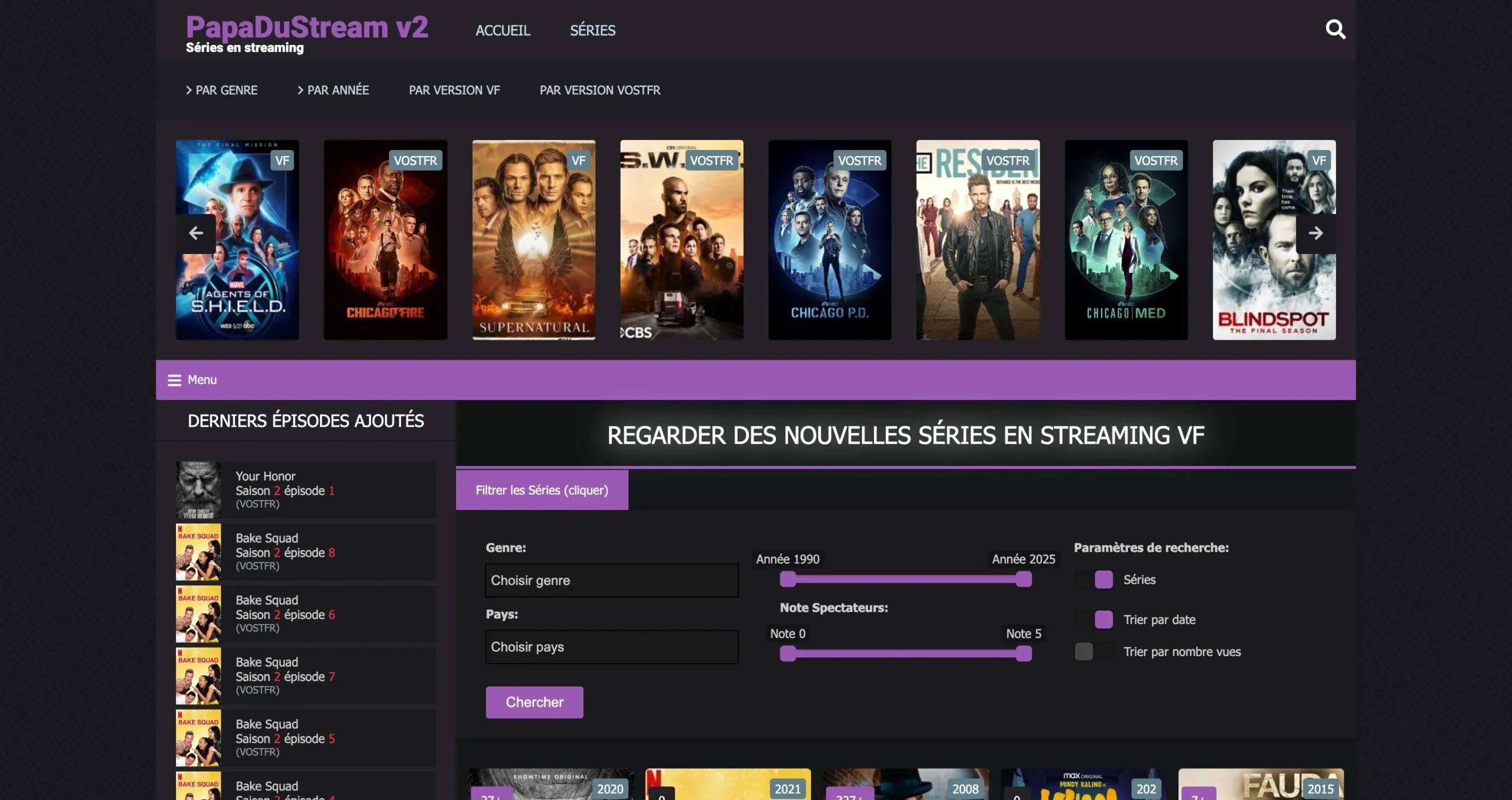The width and height of the screenshot is (1512, 800).
Task: Open PAR VERSION VF listing
Action: point(454,90)
